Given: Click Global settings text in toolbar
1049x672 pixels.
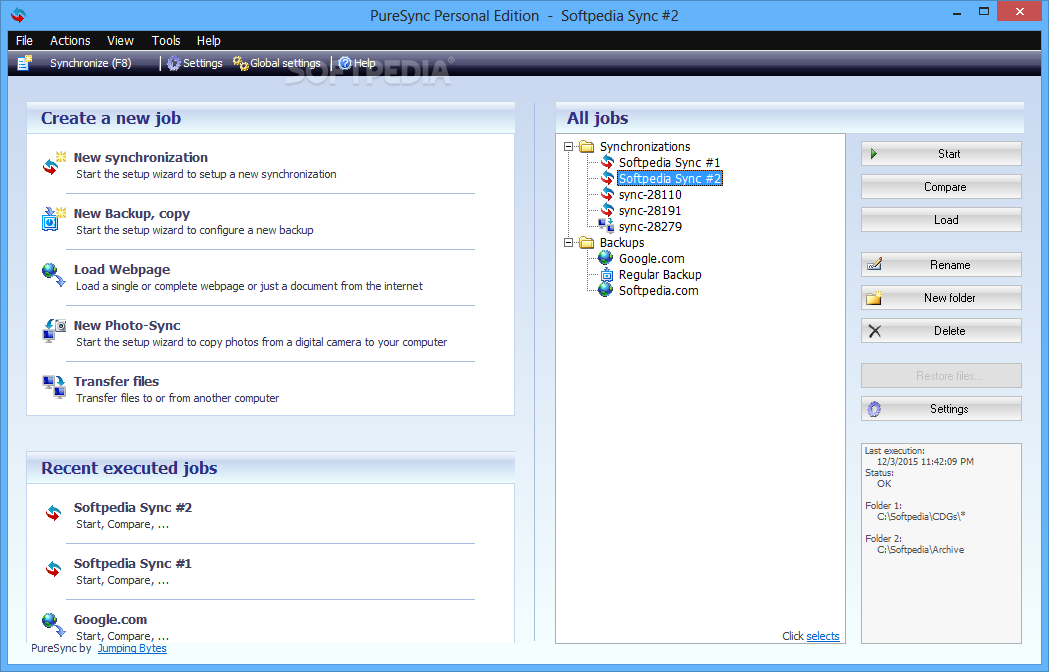Looking at the screenshot, I should 286,63.
